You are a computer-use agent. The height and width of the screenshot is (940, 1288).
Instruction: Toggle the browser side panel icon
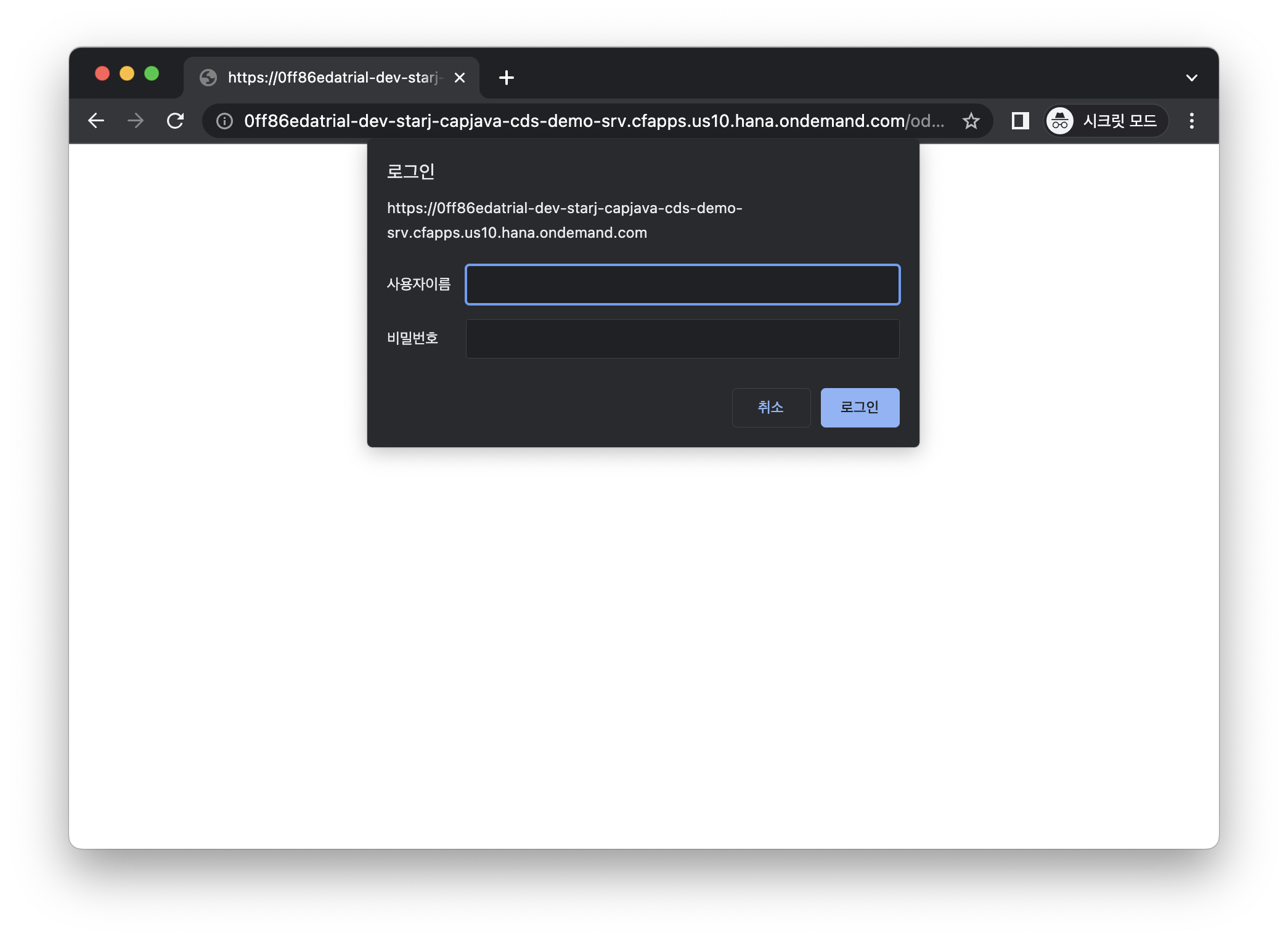[1020, 121]
